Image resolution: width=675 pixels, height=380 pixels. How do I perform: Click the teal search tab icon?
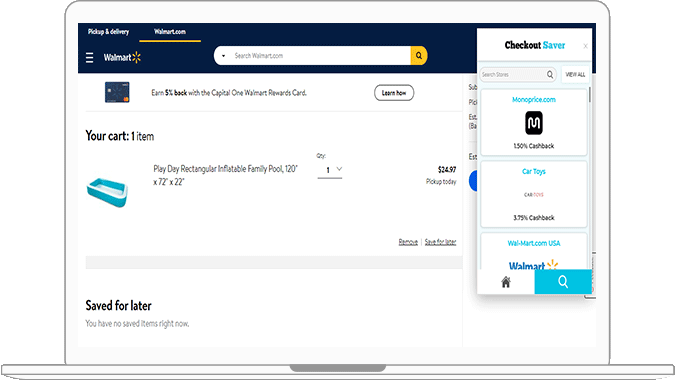pos(563,282)
